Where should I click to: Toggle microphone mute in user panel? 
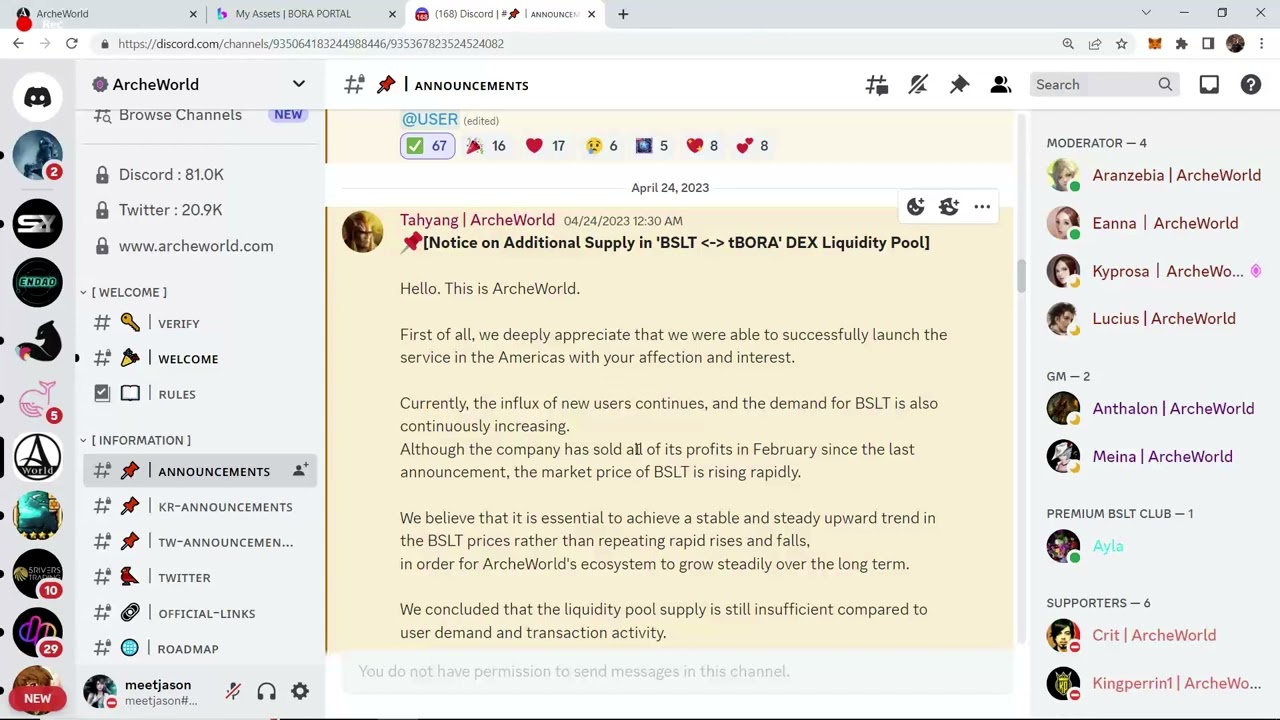coord(233,691)
